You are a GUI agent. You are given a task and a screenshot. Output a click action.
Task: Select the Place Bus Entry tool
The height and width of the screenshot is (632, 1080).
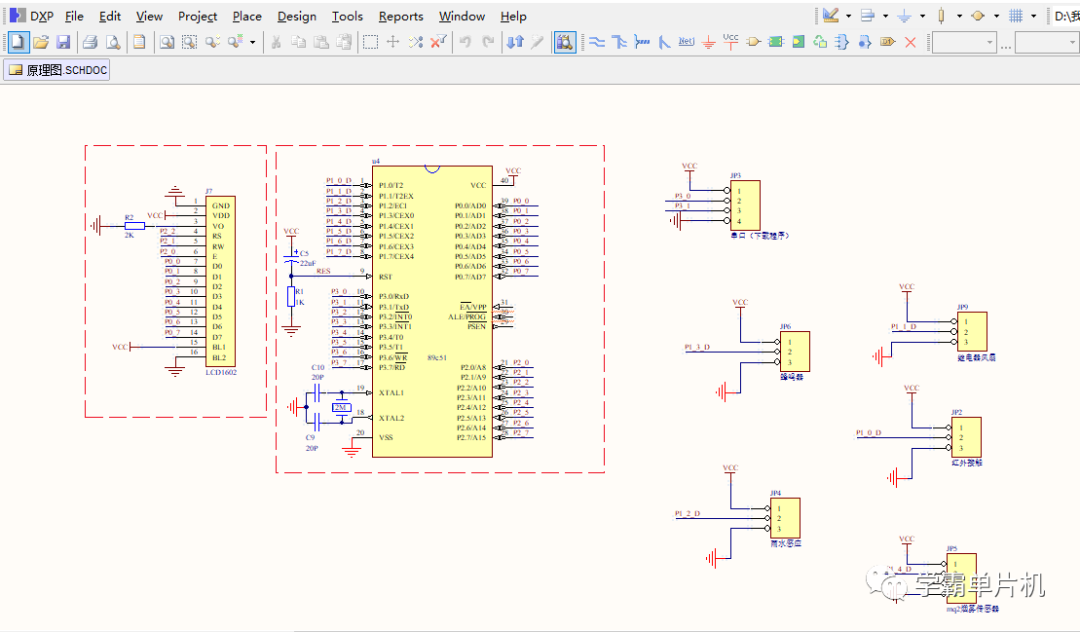coord(664,42)
